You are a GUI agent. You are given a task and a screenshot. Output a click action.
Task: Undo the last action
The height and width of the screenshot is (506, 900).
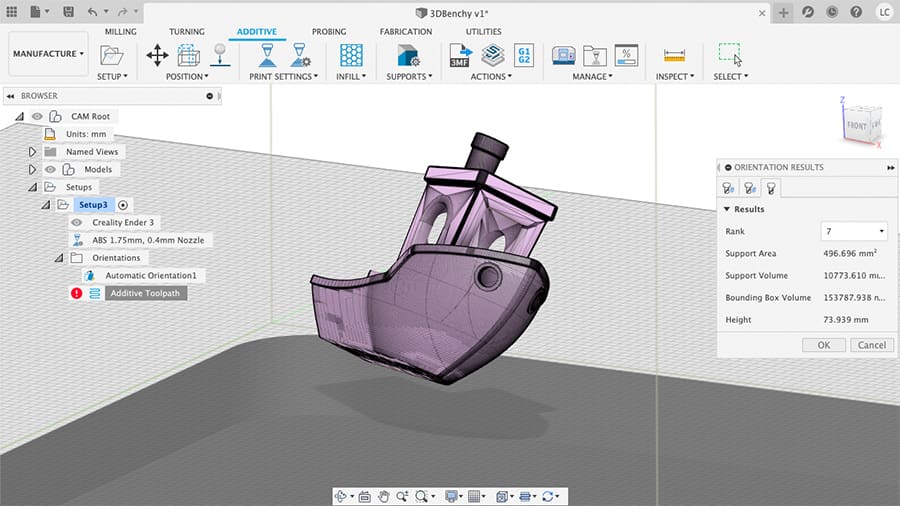point(92,11)
